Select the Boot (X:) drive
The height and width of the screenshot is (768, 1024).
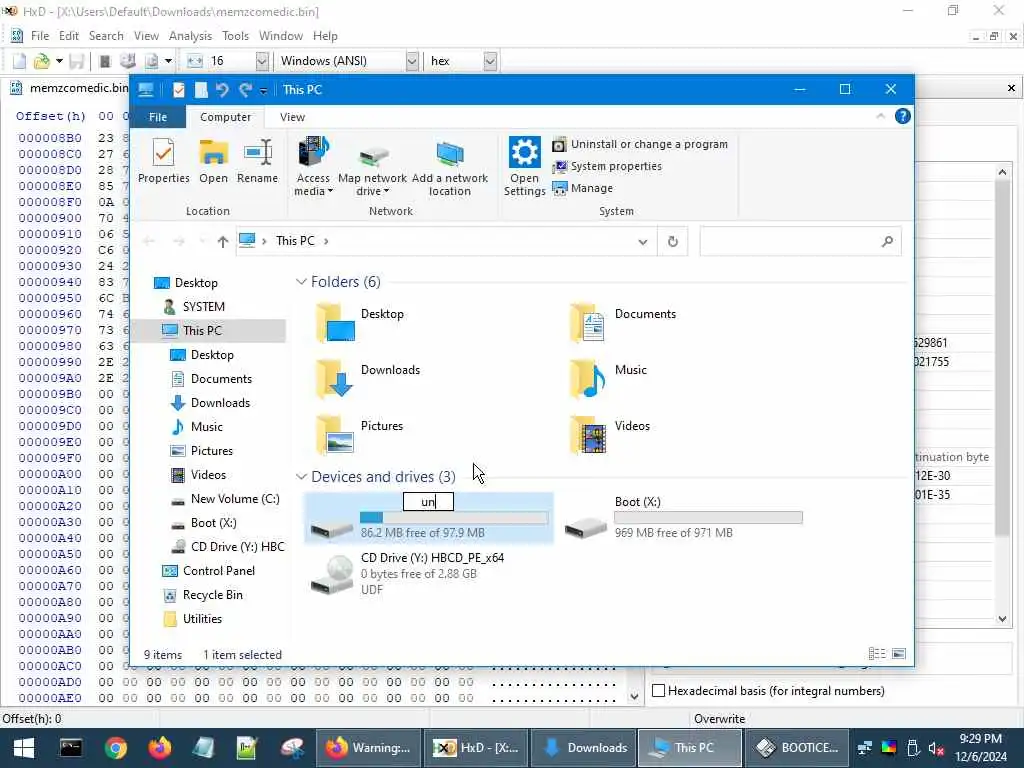682,518
